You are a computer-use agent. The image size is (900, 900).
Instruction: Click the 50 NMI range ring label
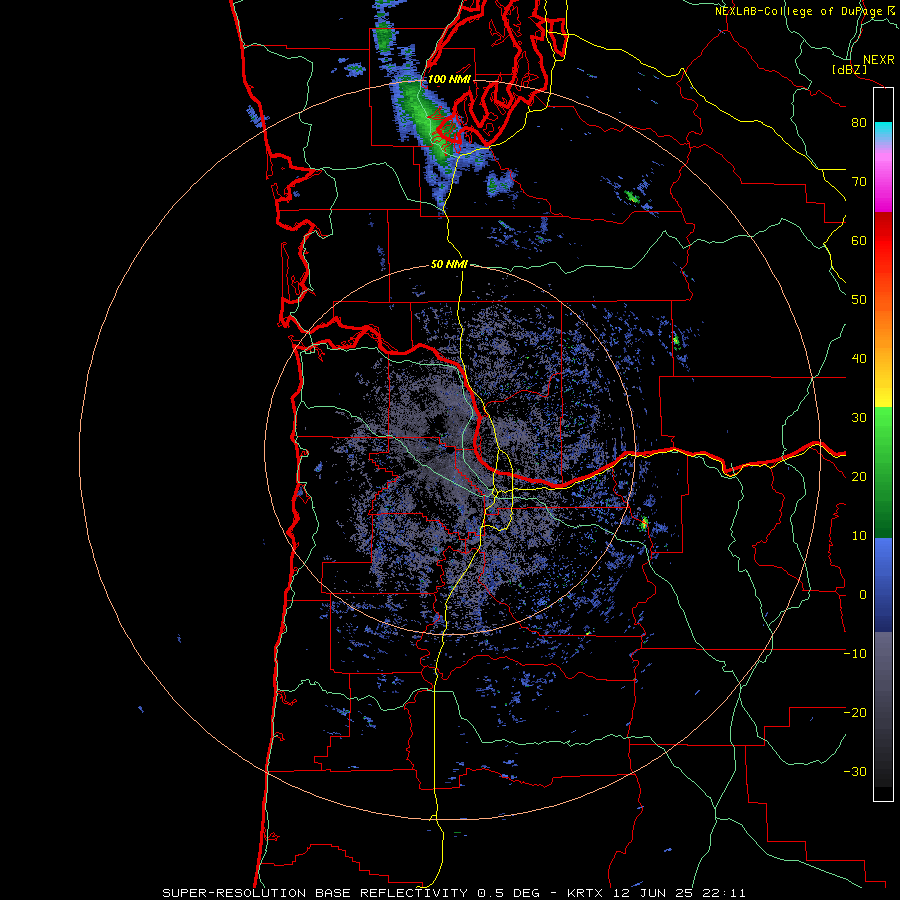(449, 264)
